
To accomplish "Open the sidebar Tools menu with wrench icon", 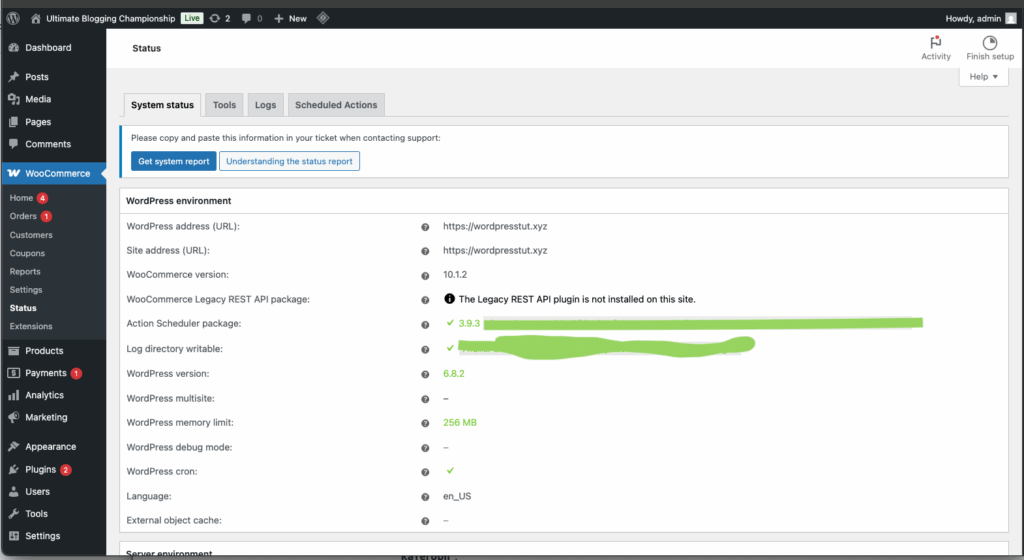I will coord(54,514).
